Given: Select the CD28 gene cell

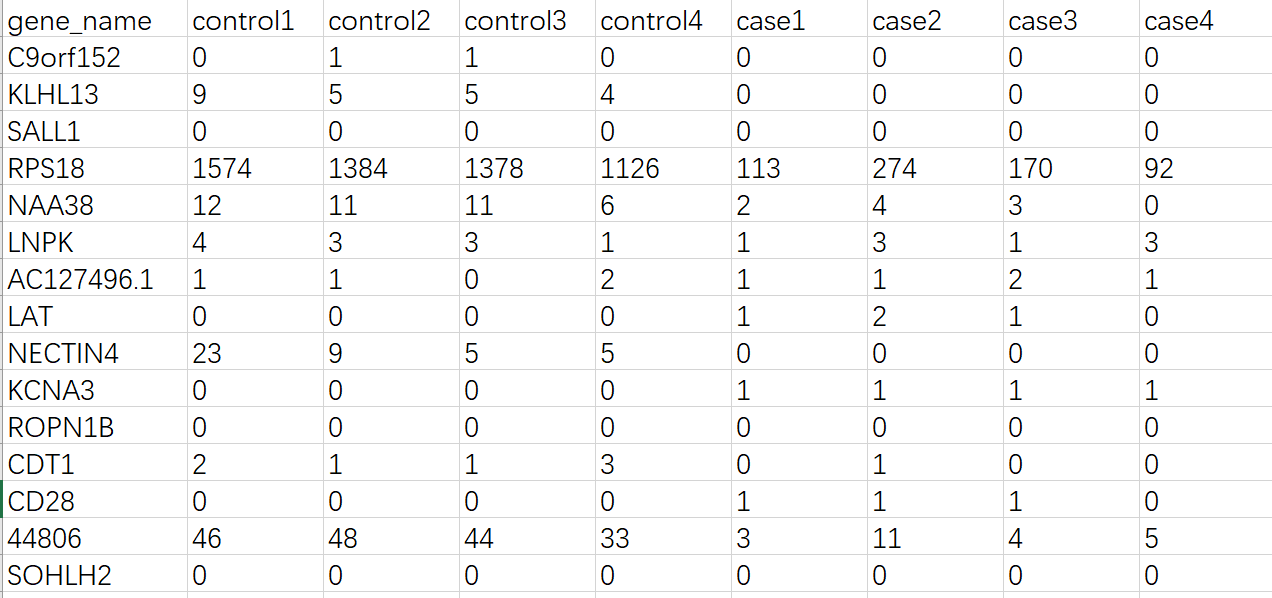Looking at the screenshot, I should (x=41, y=501).
